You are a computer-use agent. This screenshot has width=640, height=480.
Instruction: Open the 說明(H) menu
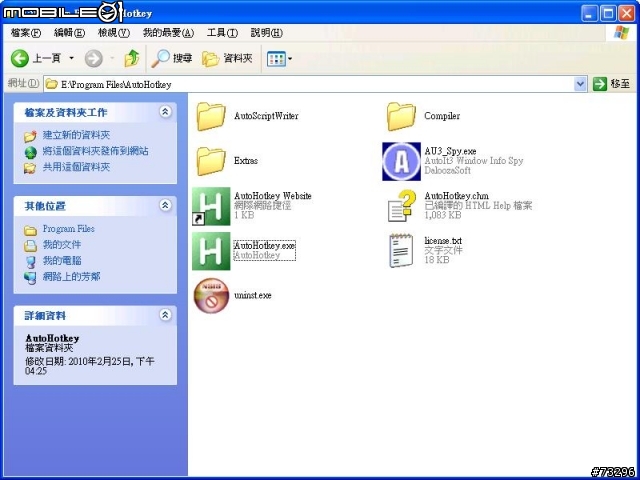tap(267, 33)
